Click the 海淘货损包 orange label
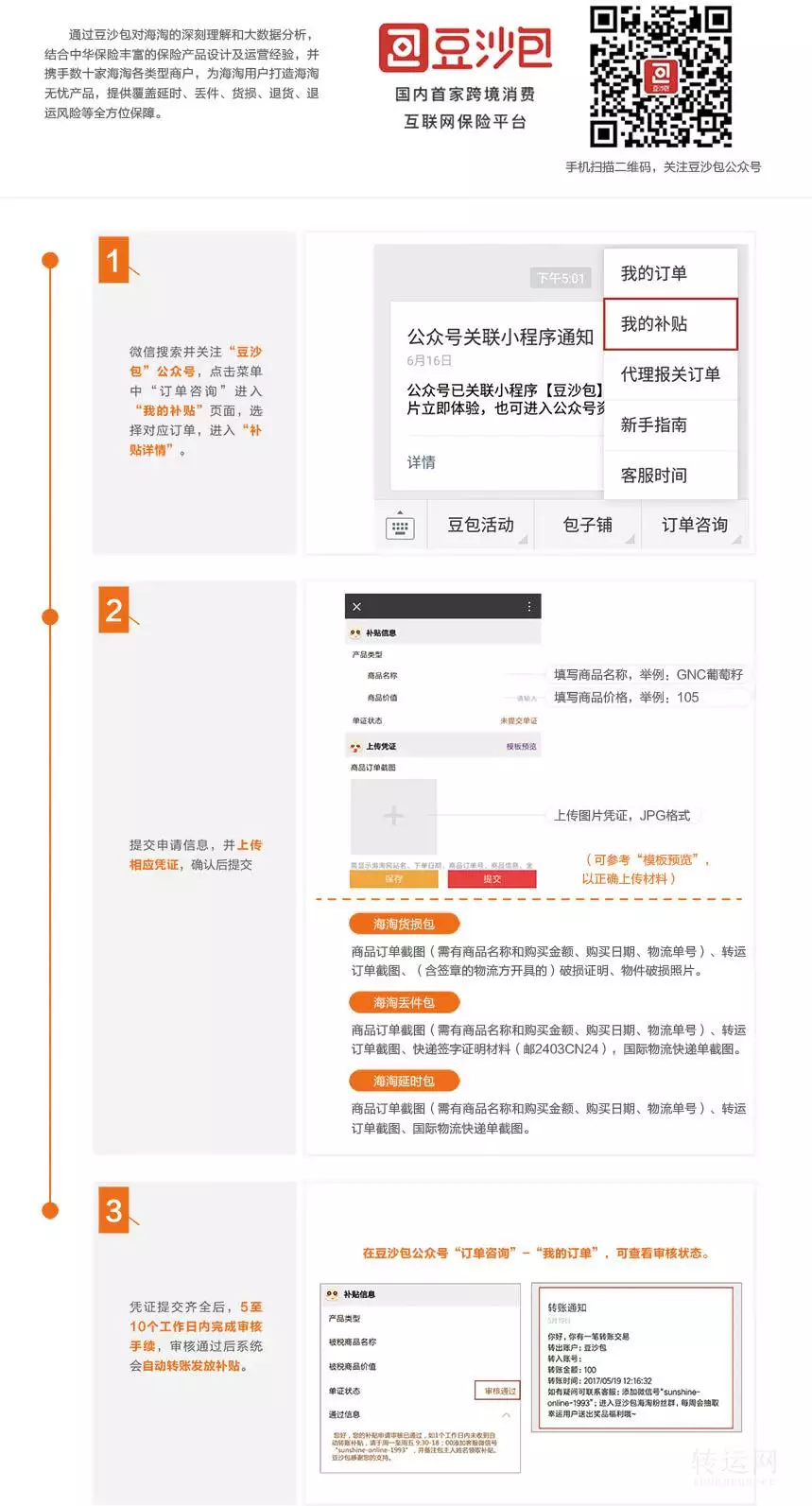This screenshot has width=812, height=1506. pos(404,924)
